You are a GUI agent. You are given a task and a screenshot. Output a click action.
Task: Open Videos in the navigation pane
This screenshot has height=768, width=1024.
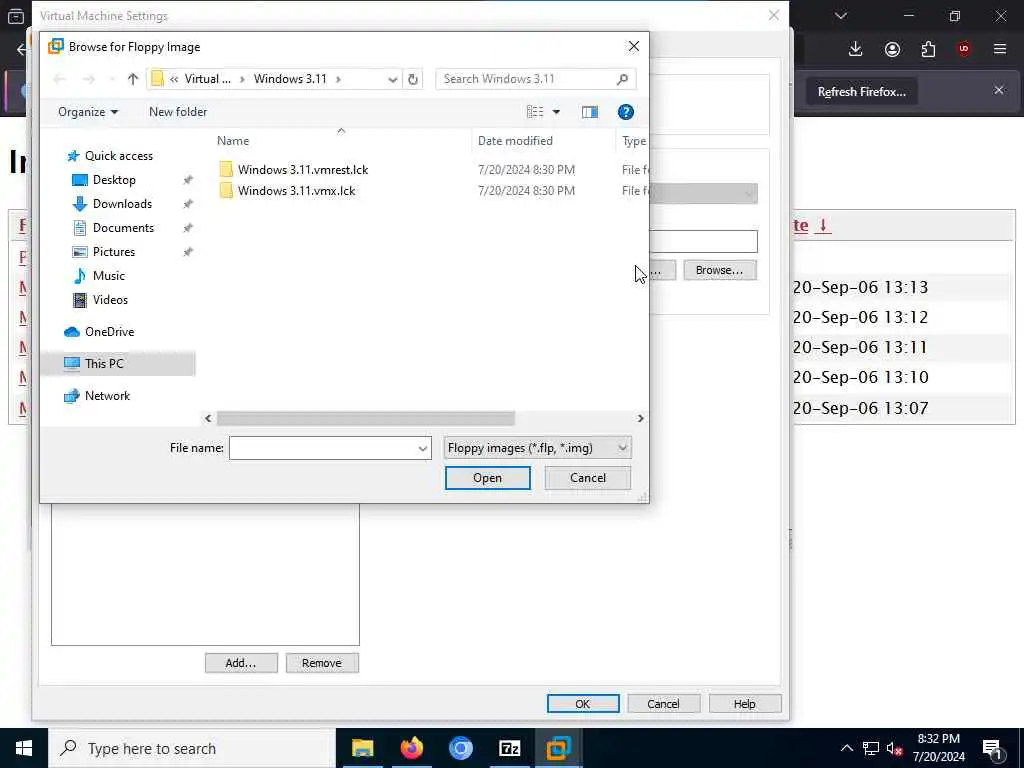110,300
